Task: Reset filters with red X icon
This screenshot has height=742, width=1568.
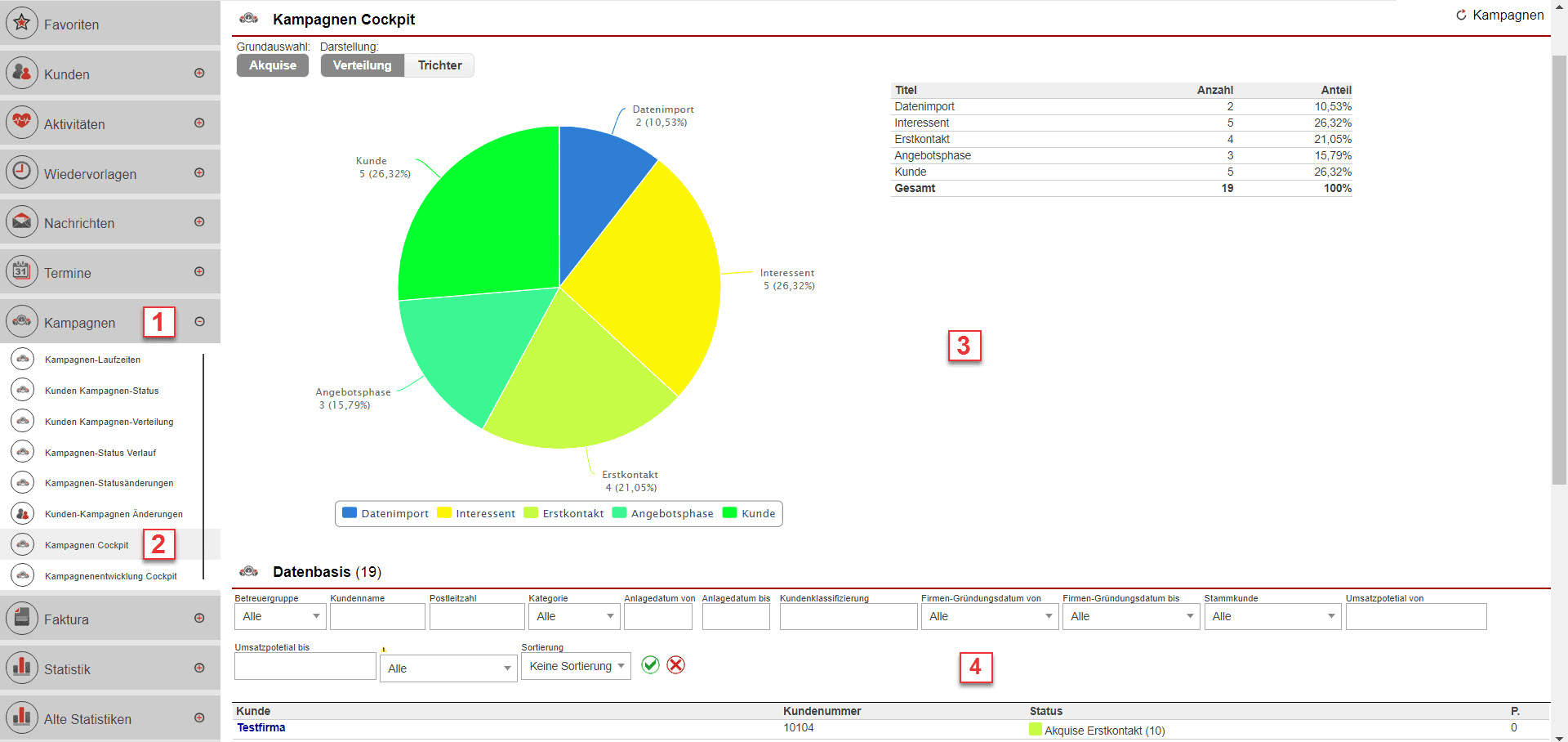Action: tap(676, 665)
